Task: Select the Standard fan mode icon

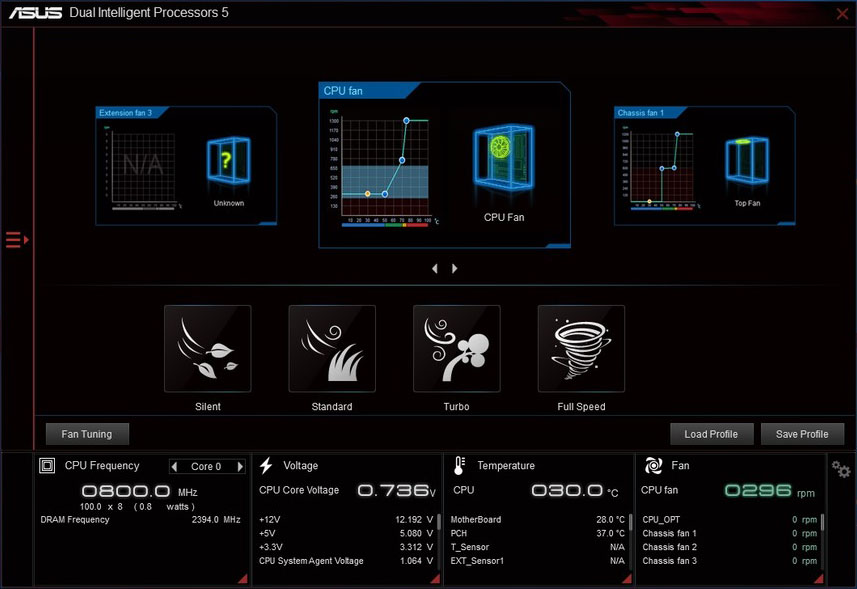Action: (332, 349)
